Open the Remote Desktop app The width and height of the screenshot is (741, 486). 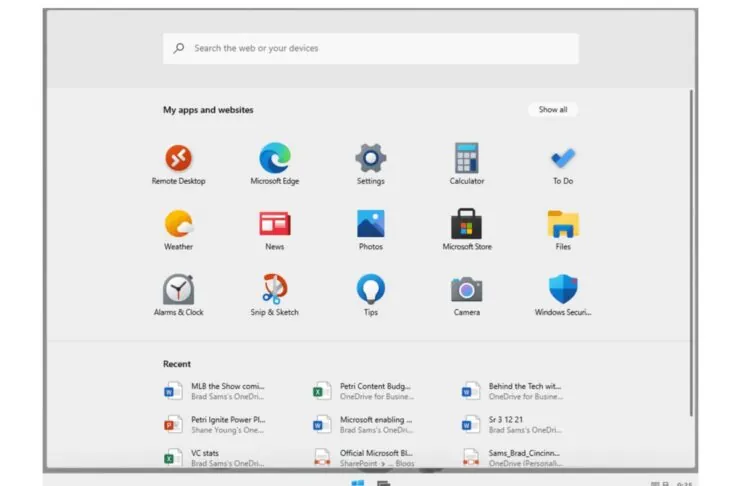pyautogui.click(x=179, y=165)
